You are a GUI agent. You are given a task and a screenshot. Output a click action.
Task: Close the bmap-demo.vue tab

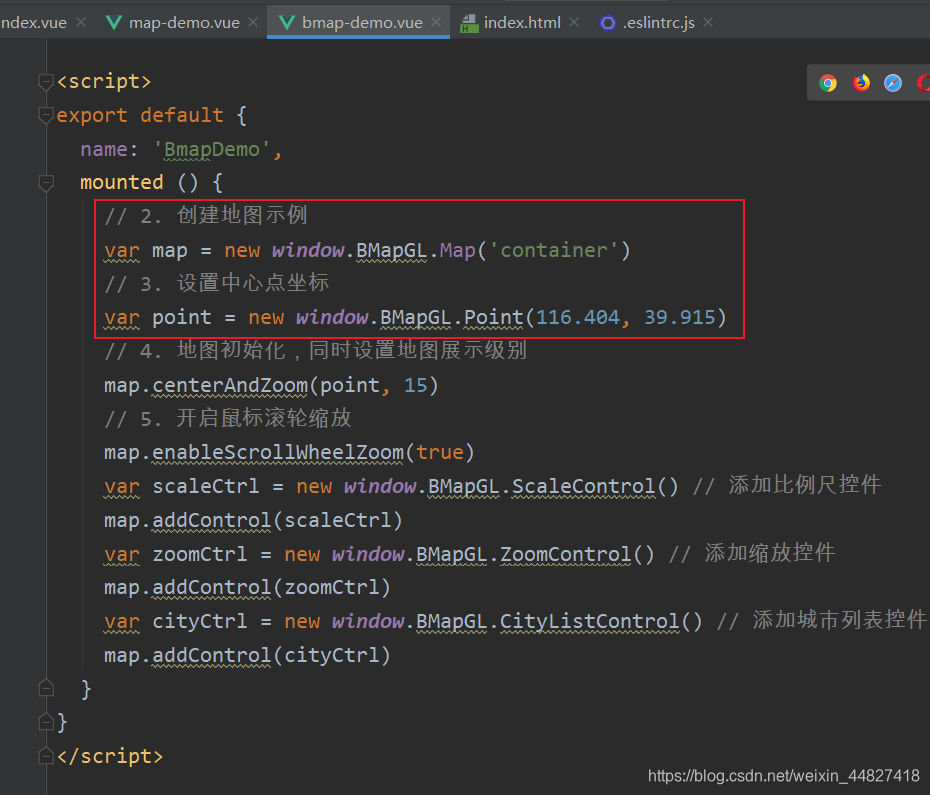[436, 23]
